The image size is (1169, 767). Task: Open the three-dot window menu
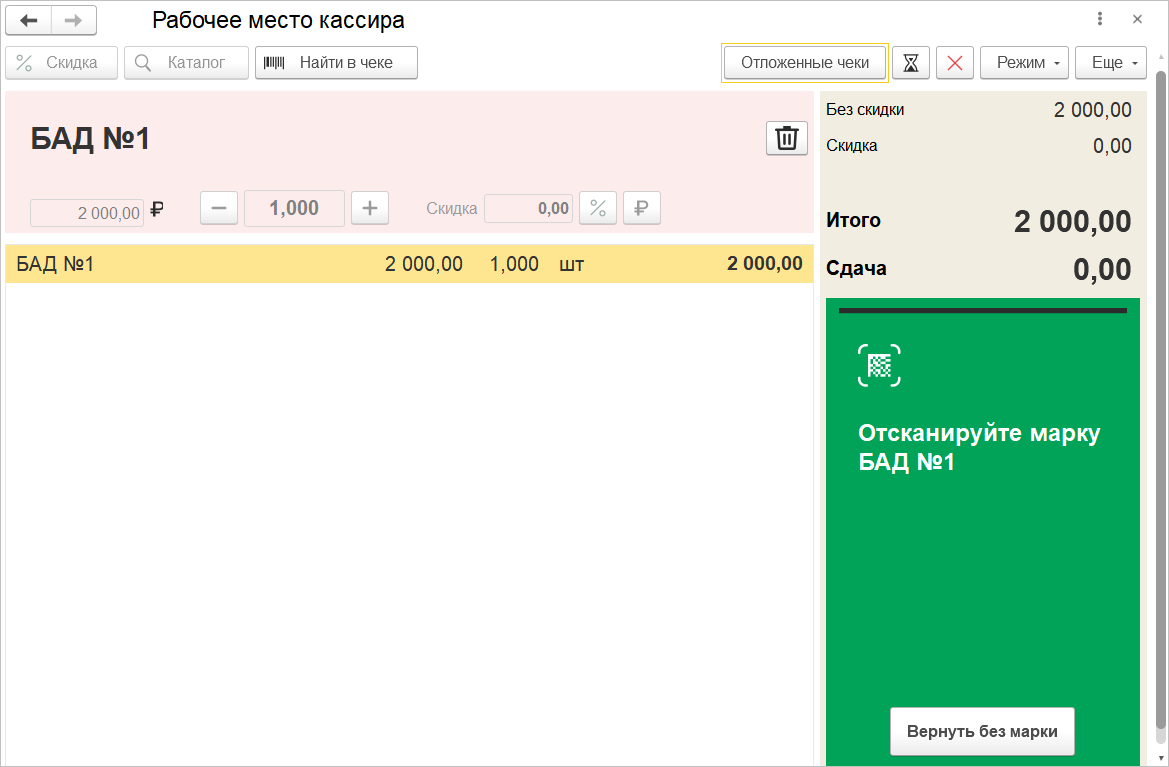coord(1100,19)
